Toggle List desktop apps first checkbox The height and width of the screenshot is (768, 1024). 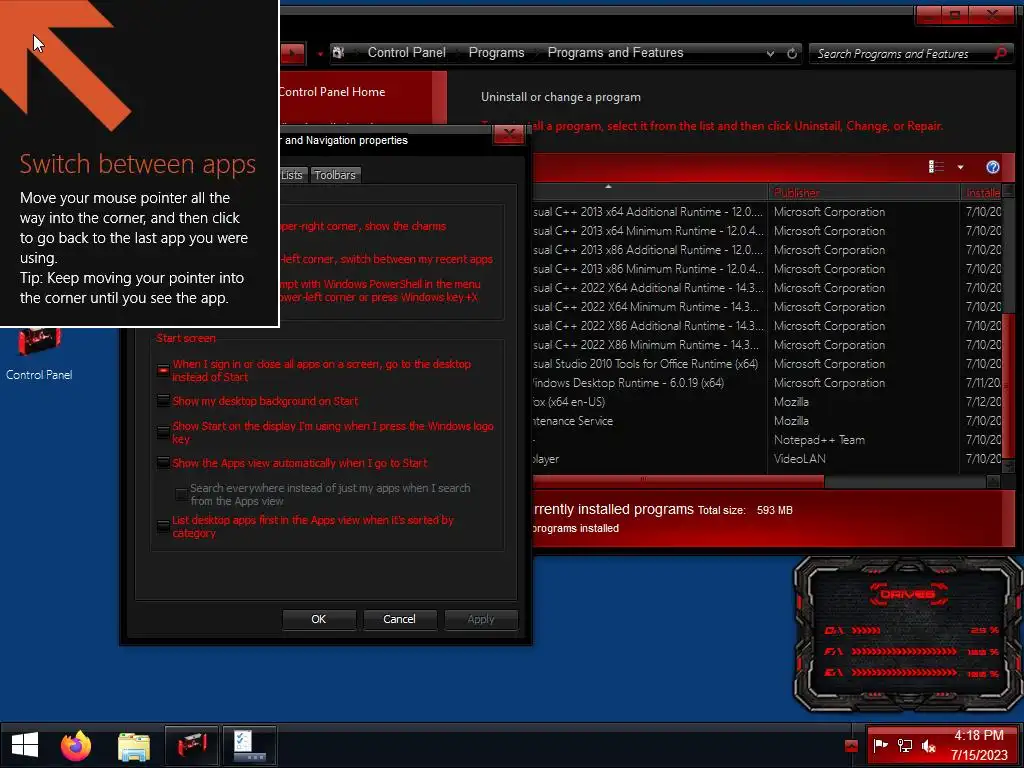pyautogui.click(x=163, y=526)
